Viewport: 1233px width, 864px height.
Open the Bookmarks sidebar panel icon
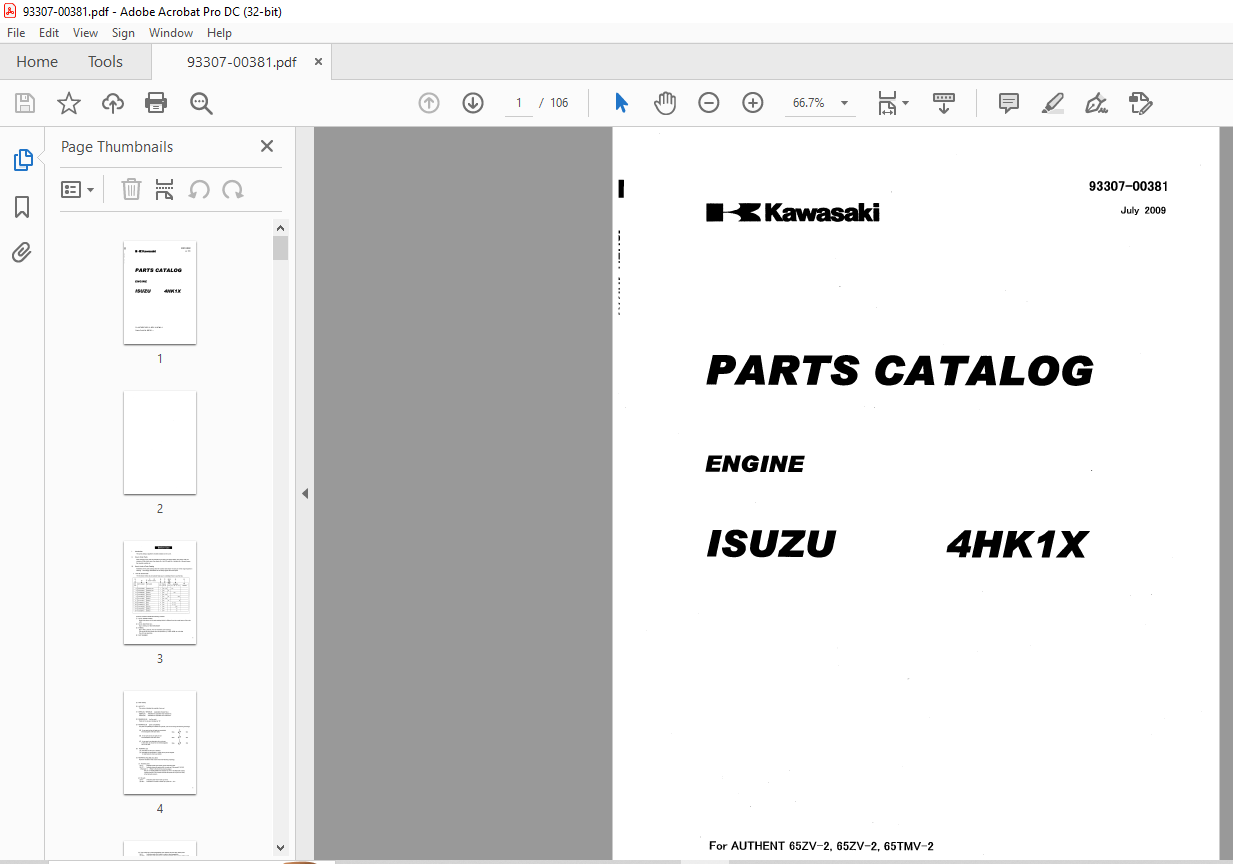[x=22, y=207]
